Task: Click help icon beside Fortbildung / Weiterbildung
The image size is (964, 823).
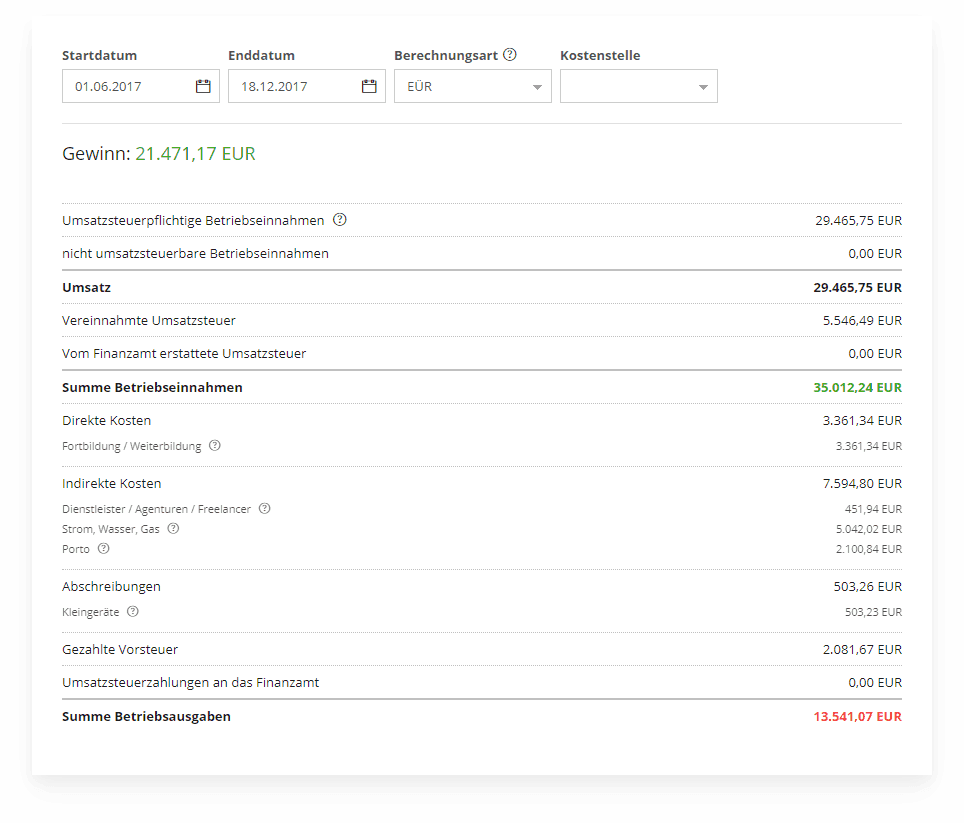Action: pyautogui.click(x=215, y=446)
